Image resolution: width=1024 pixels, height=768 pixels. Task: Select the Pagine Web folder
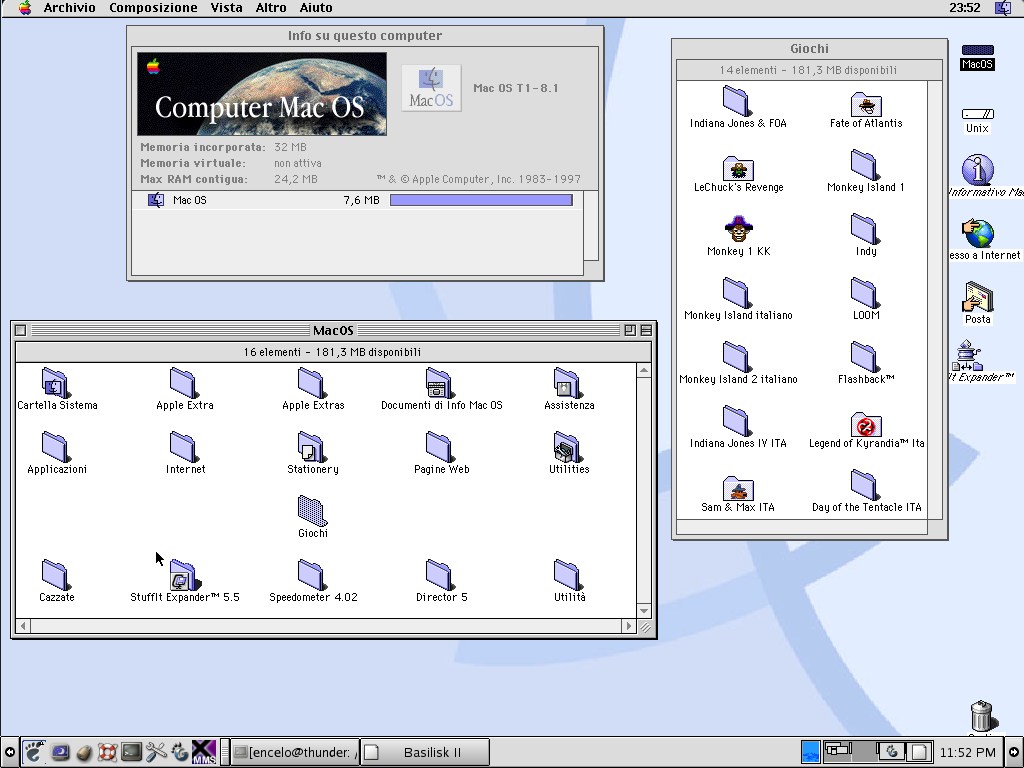pos(441,454)
